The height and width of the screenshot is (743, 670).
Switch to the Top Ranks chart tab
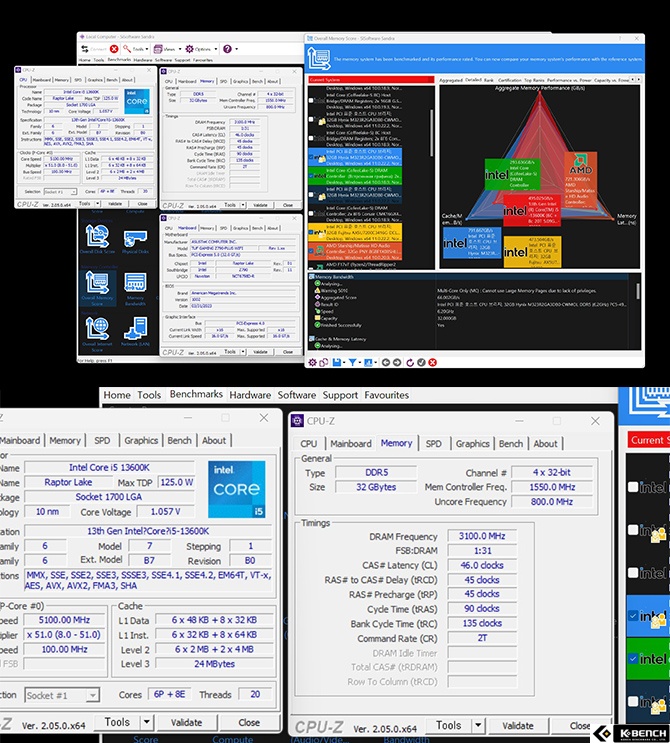[x=534, y=80]
